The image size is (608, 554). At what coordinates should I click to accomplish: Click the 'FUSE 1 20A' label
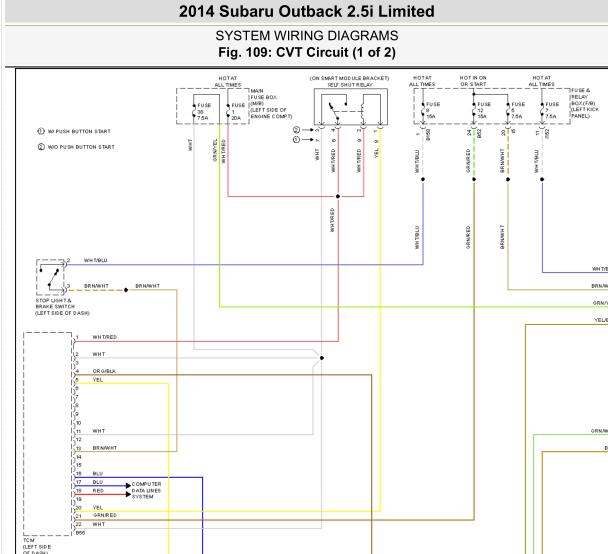tap(238, 112)
